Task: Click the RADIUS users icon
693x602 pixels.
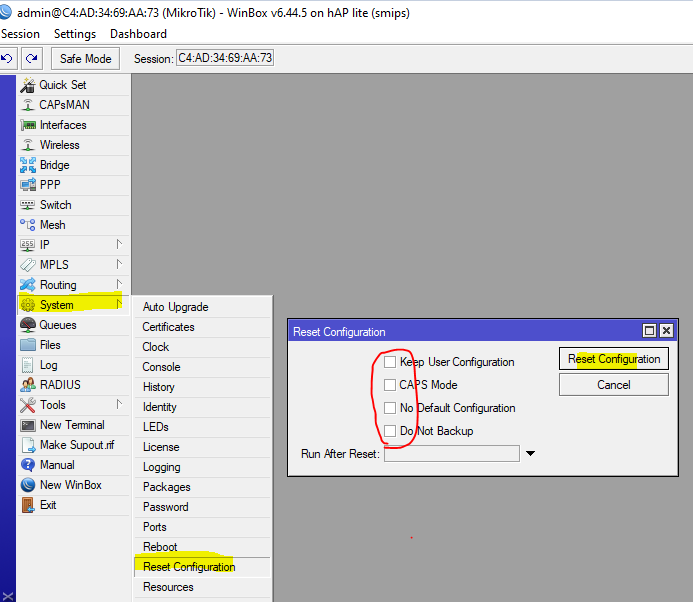Action: pyautogui.click(x=27, y=385)
